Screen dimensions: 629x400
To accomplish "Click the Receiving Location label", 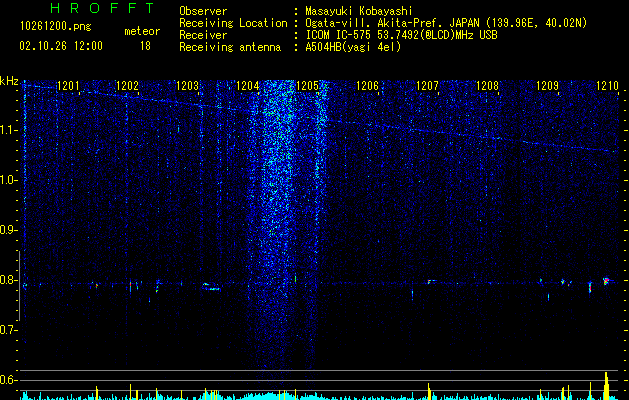I will tap(233, 23).
